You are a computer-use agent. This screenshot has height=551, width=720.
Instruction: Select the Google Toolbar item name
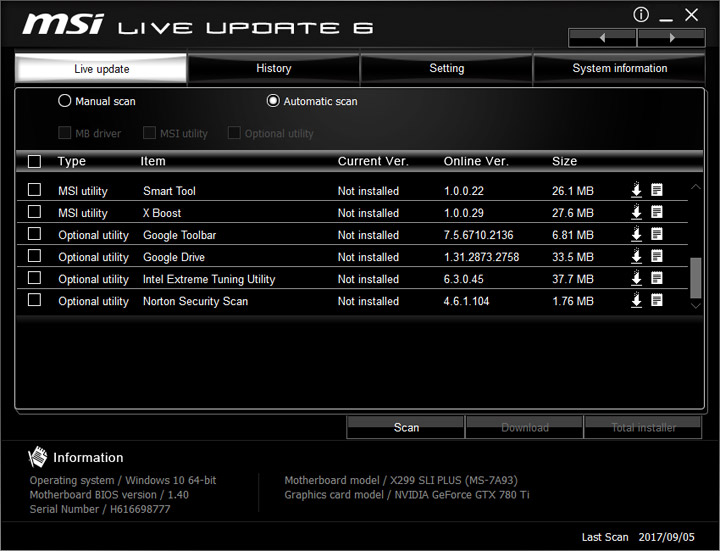click(x=180, y=235)
